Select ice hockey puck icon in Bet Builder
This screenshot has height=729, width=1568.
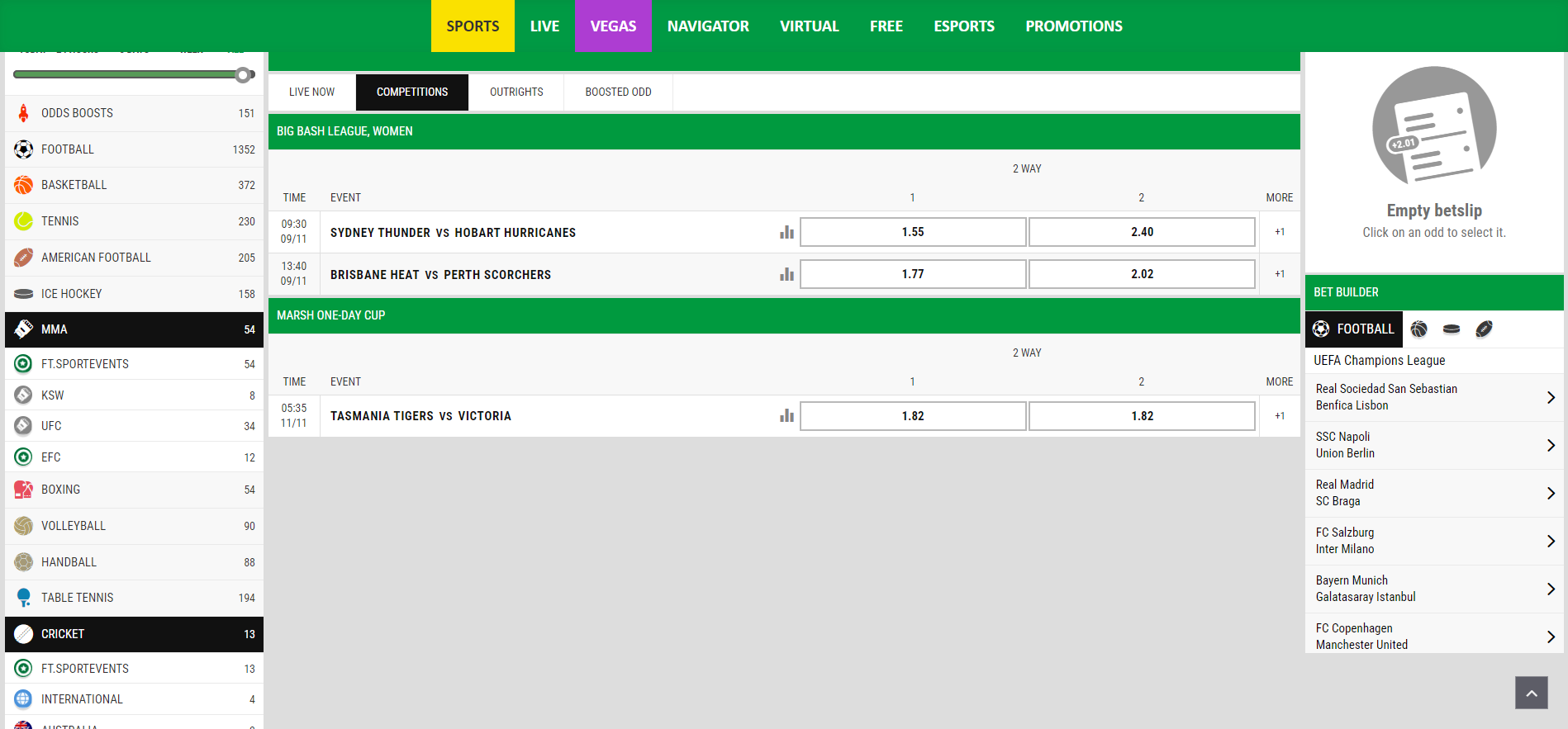tap(1452, 329)
